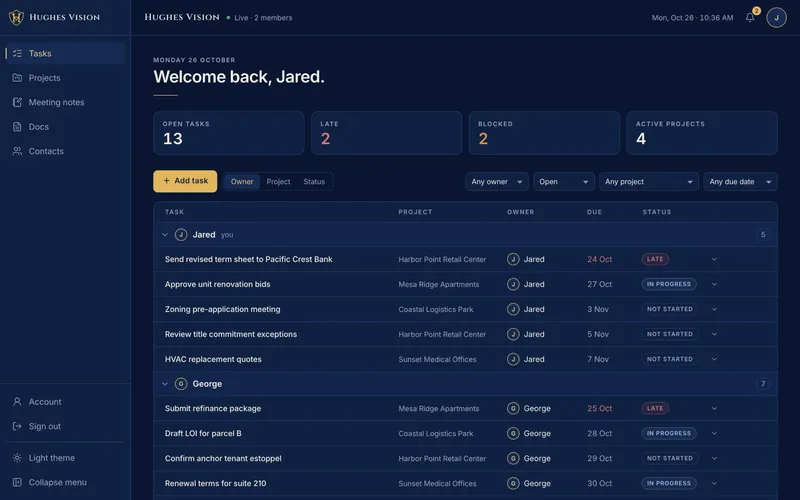Click the George group task count badge
The height and width of the screenshot is (500, 800).
[x=763, y=384]
